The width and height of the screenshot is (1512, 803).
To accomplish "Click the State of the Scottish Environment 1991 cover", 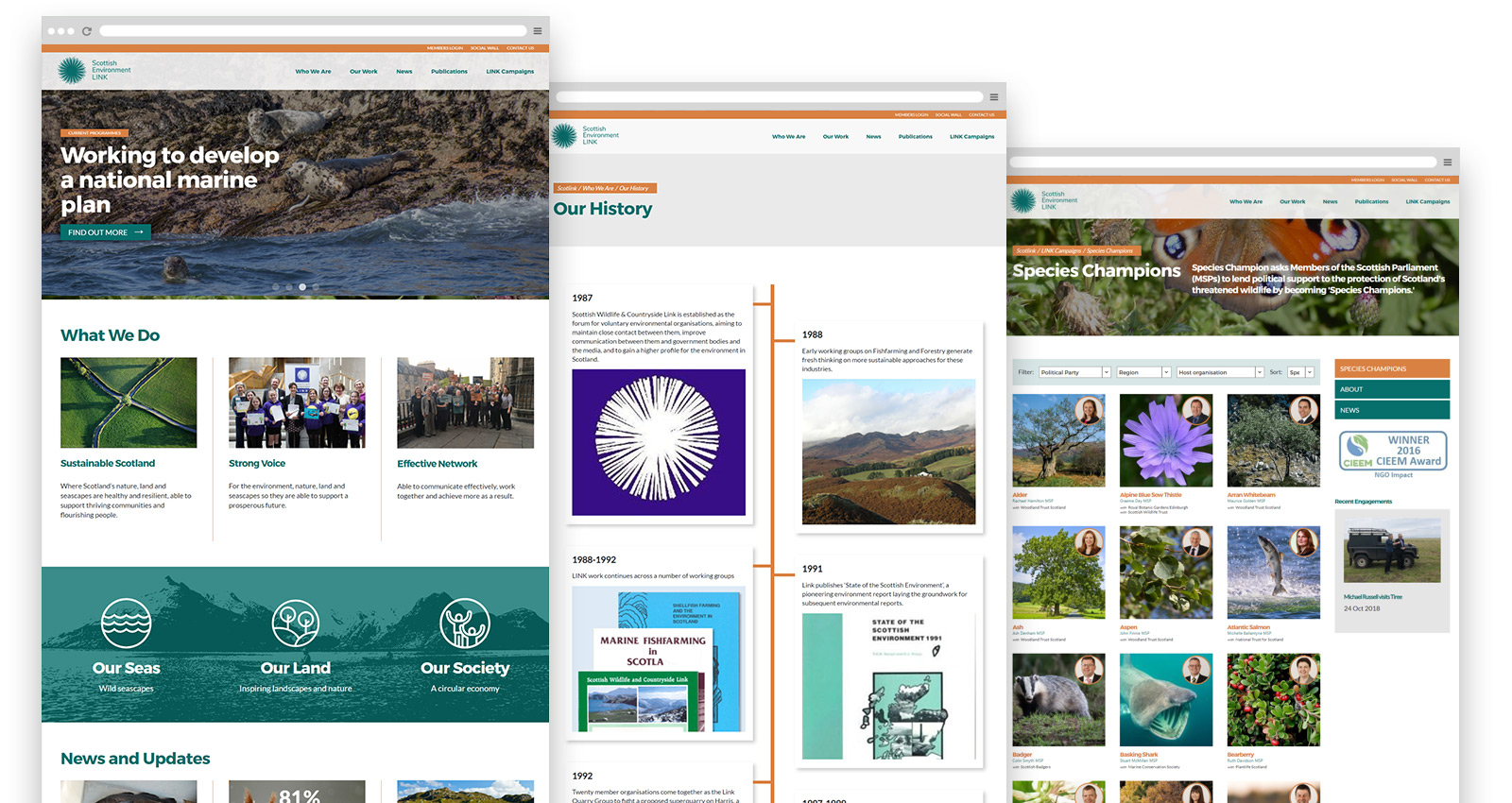I will (888, 687).
